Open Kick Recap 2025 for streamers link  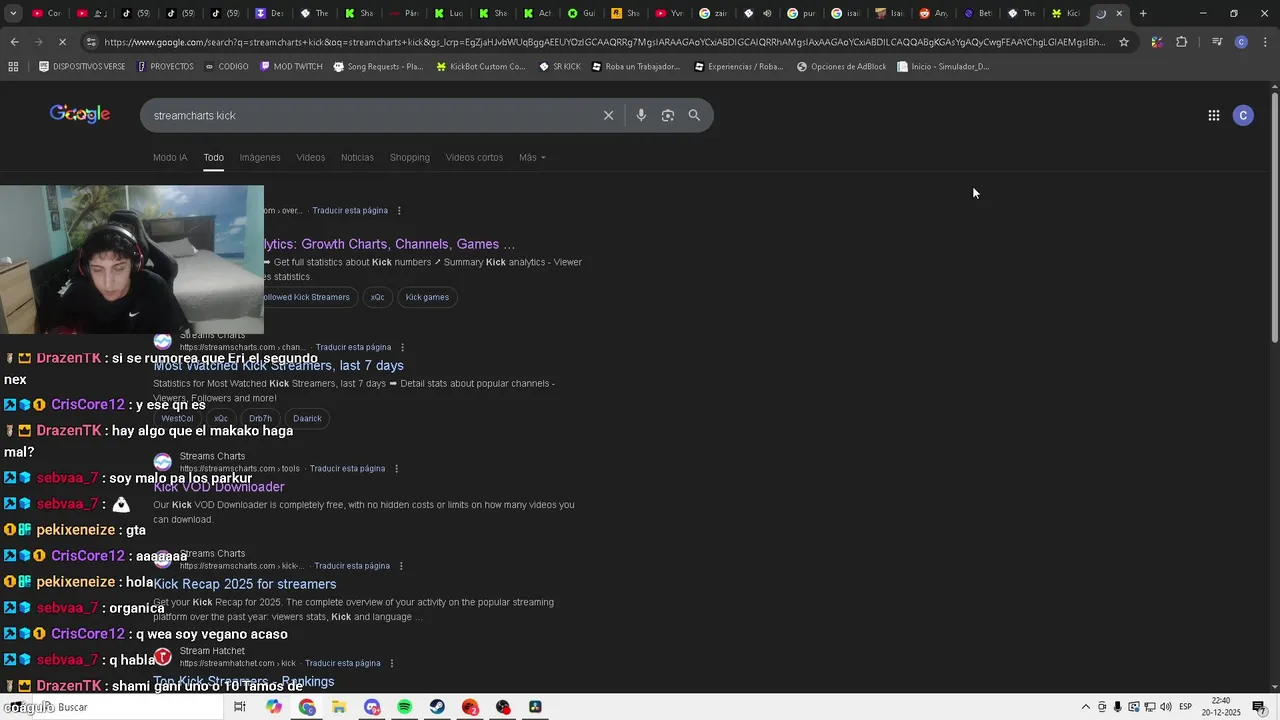245,584
